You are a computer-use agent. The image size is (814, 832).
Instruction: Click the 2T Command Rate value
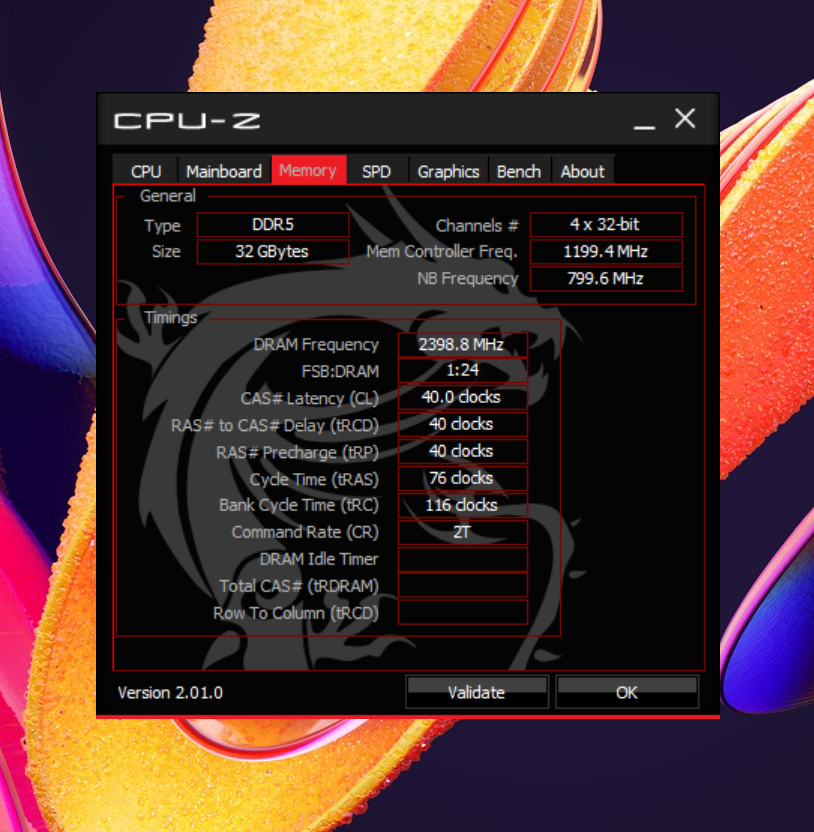[463, 532]
